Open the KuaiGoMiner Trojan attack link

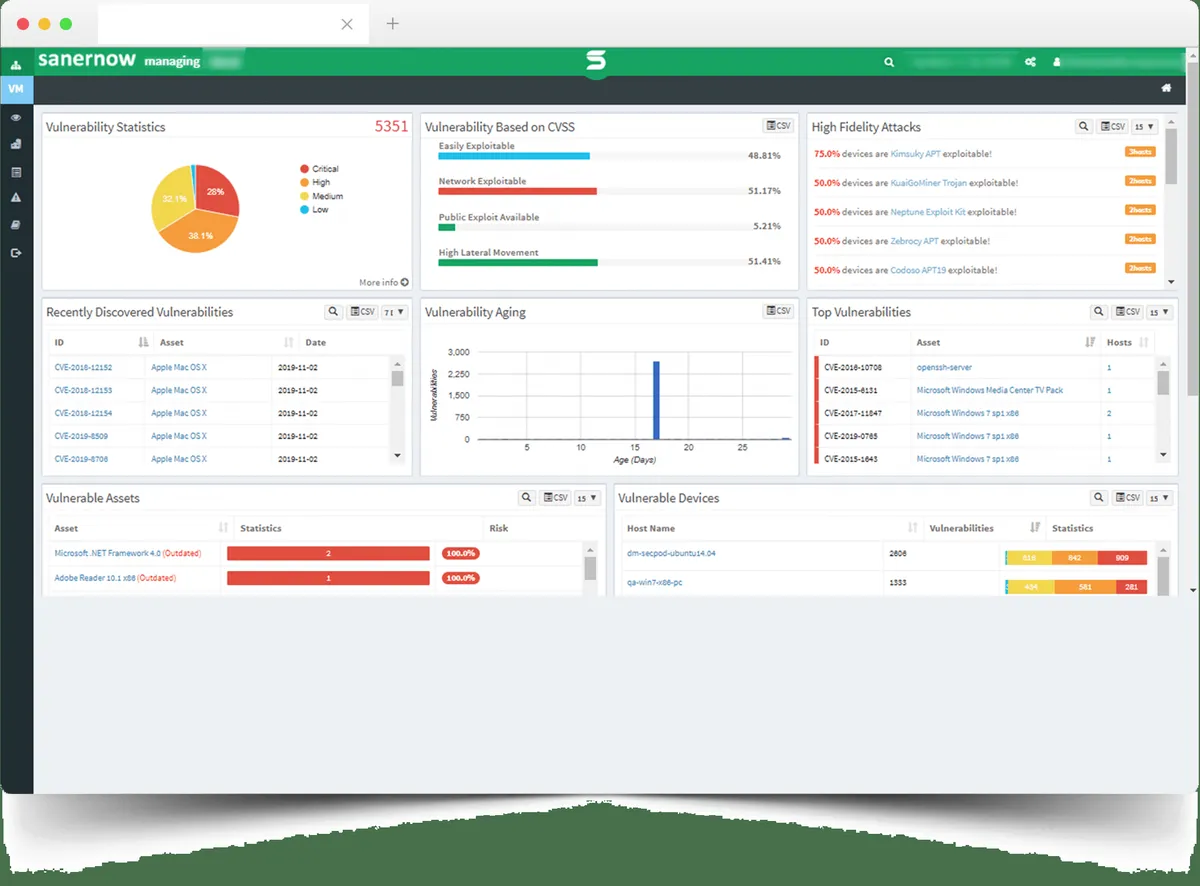(928, 183)
